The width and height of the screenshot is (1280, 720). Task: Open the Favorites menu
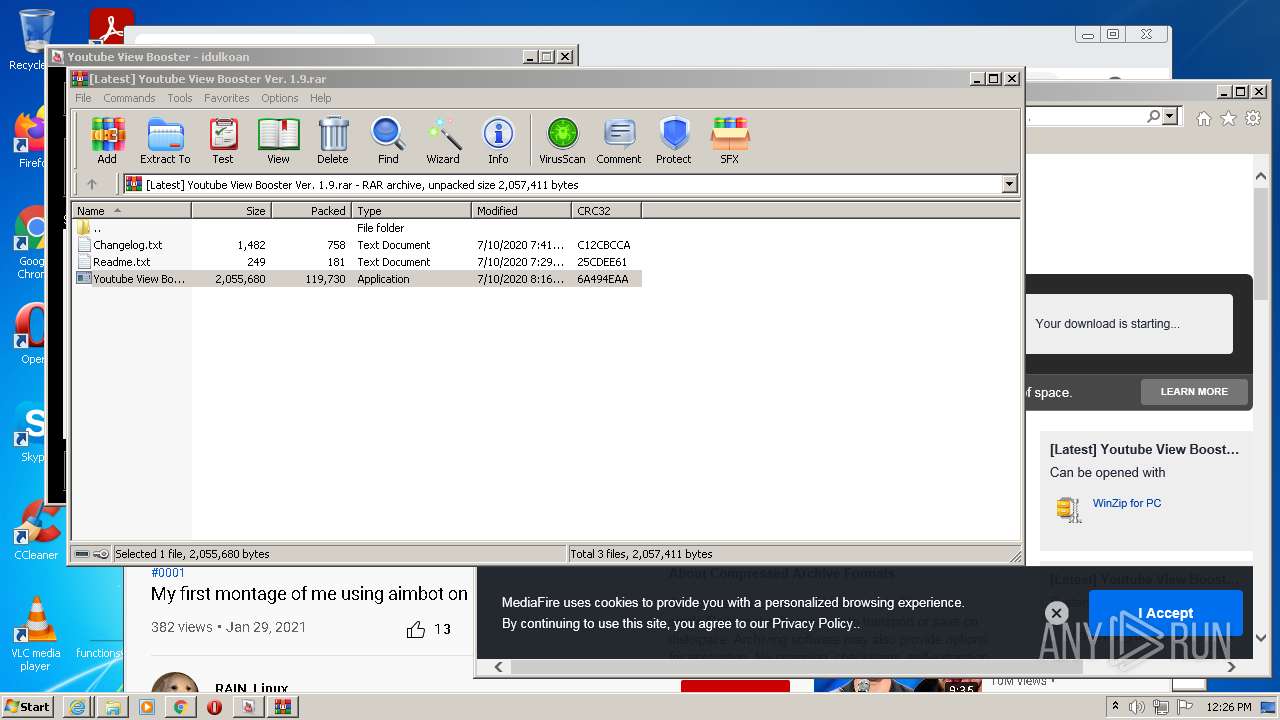227,98
